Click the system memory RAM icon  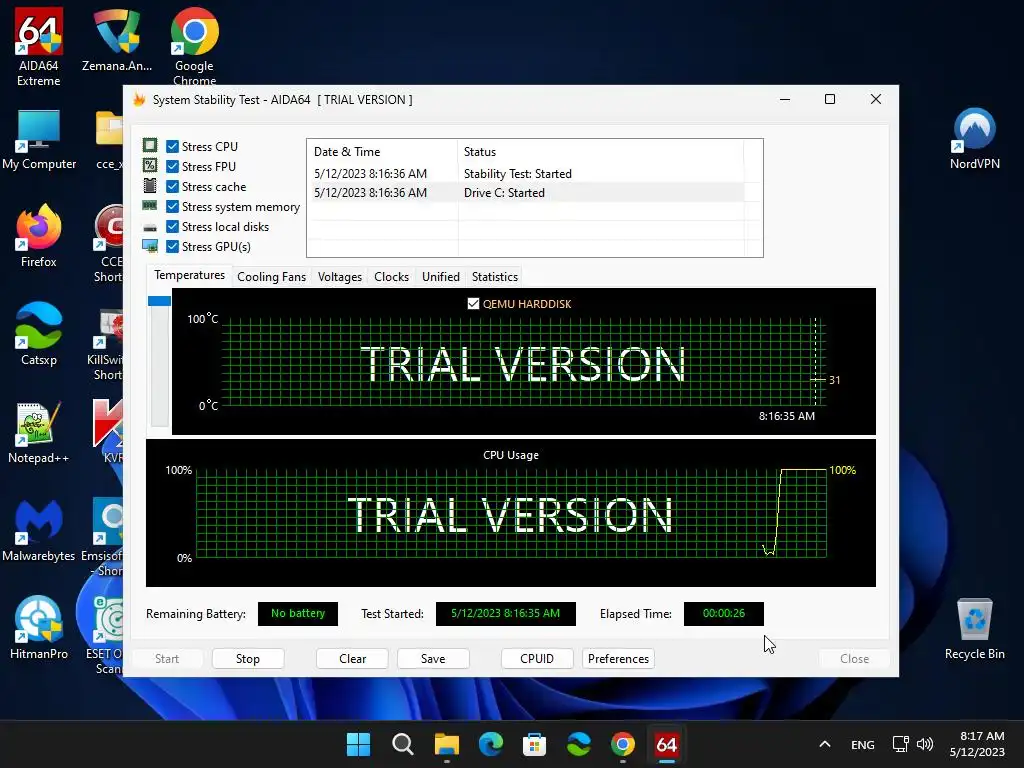point(150,206)
